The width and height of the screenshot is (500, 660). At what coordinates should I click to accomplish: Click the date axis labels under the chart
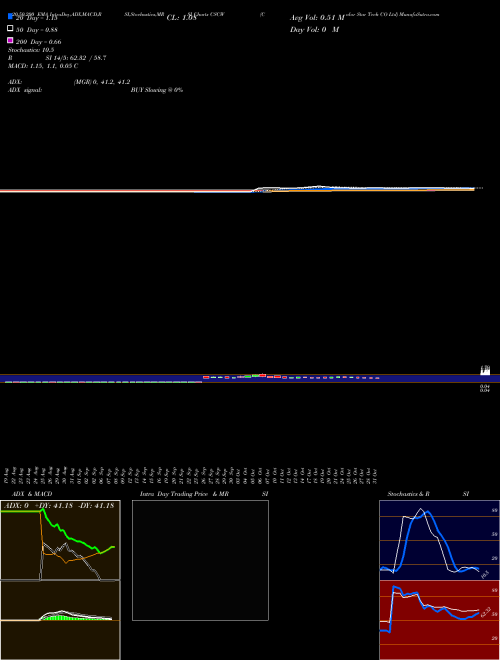(191, 476)
